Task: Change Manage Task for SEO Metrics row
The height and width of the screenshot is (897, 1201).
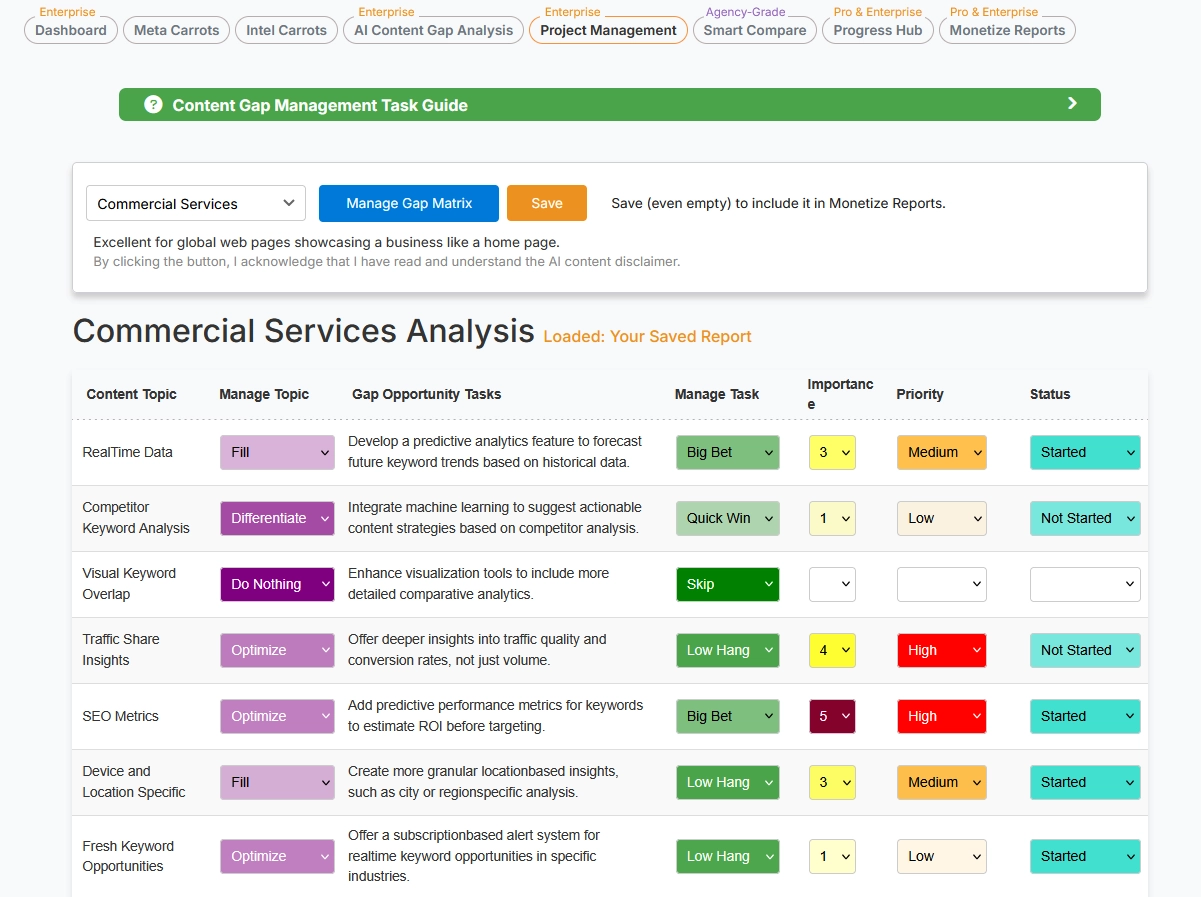Action: [x=728, y=716]
